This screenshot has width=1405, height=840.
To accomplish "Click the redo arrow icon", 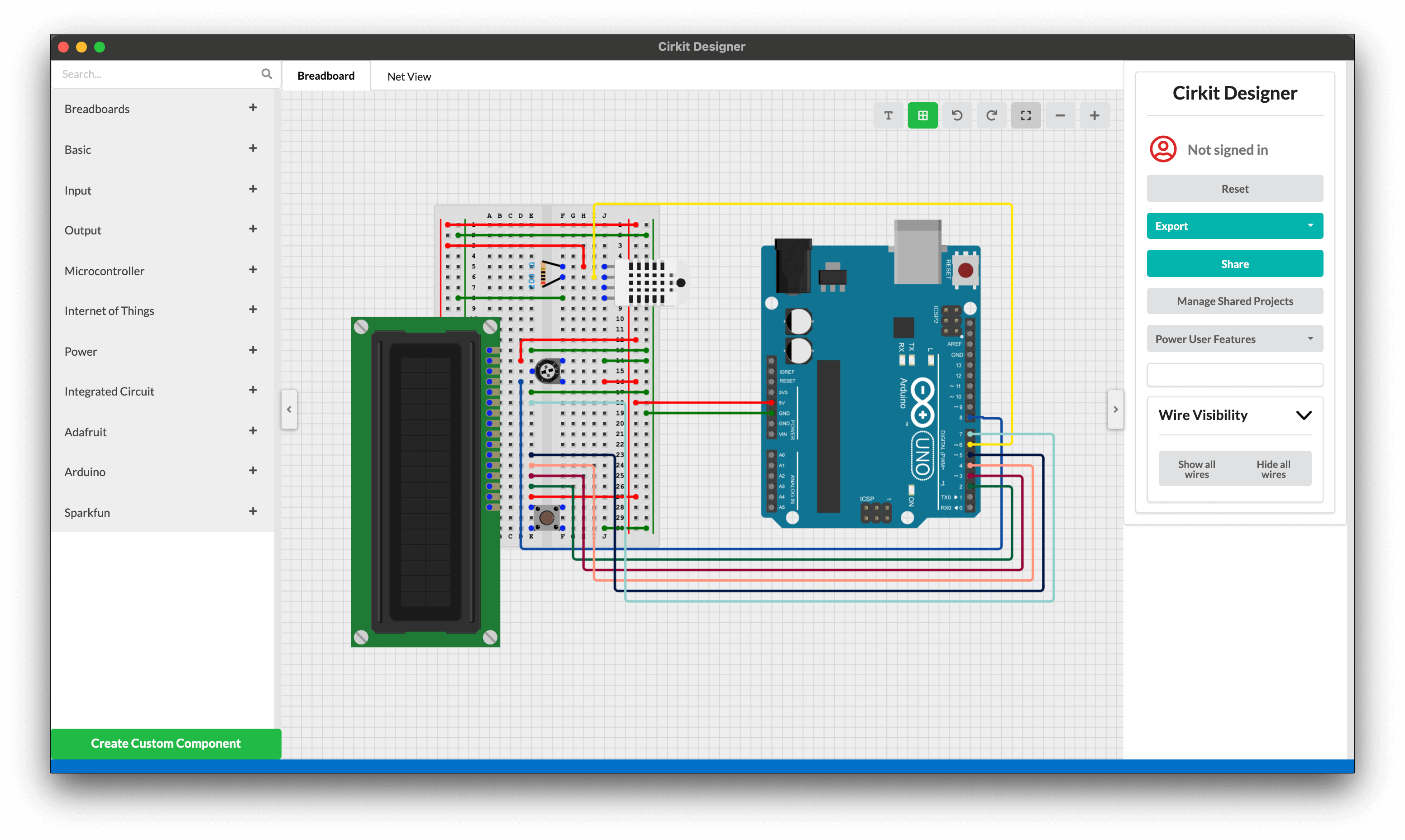I will point(991,115).
